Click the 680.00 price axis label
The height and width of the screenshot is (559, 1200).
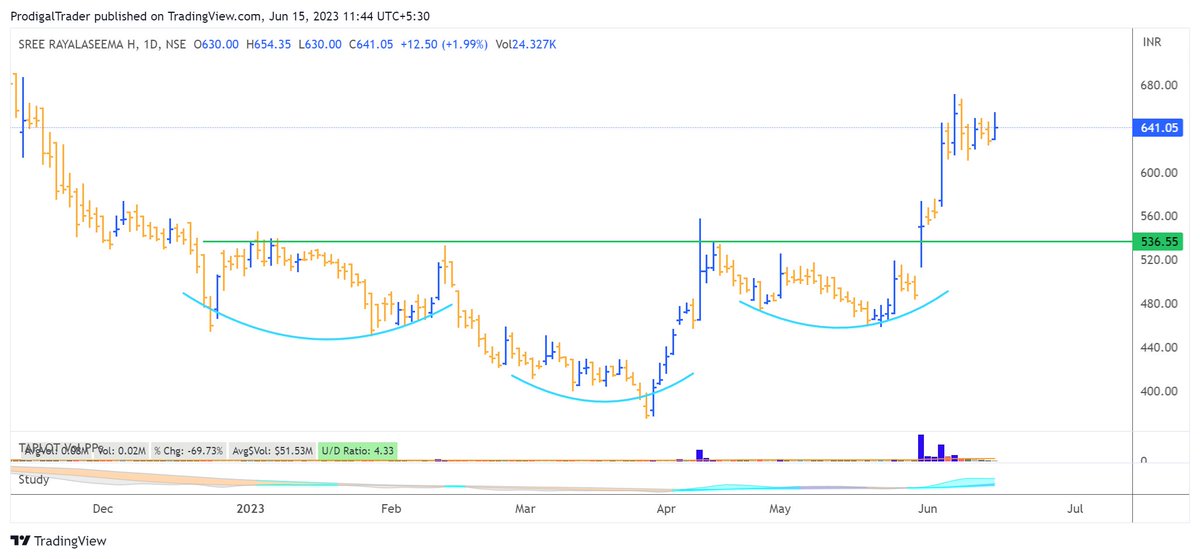click(x=1158, y=85)
